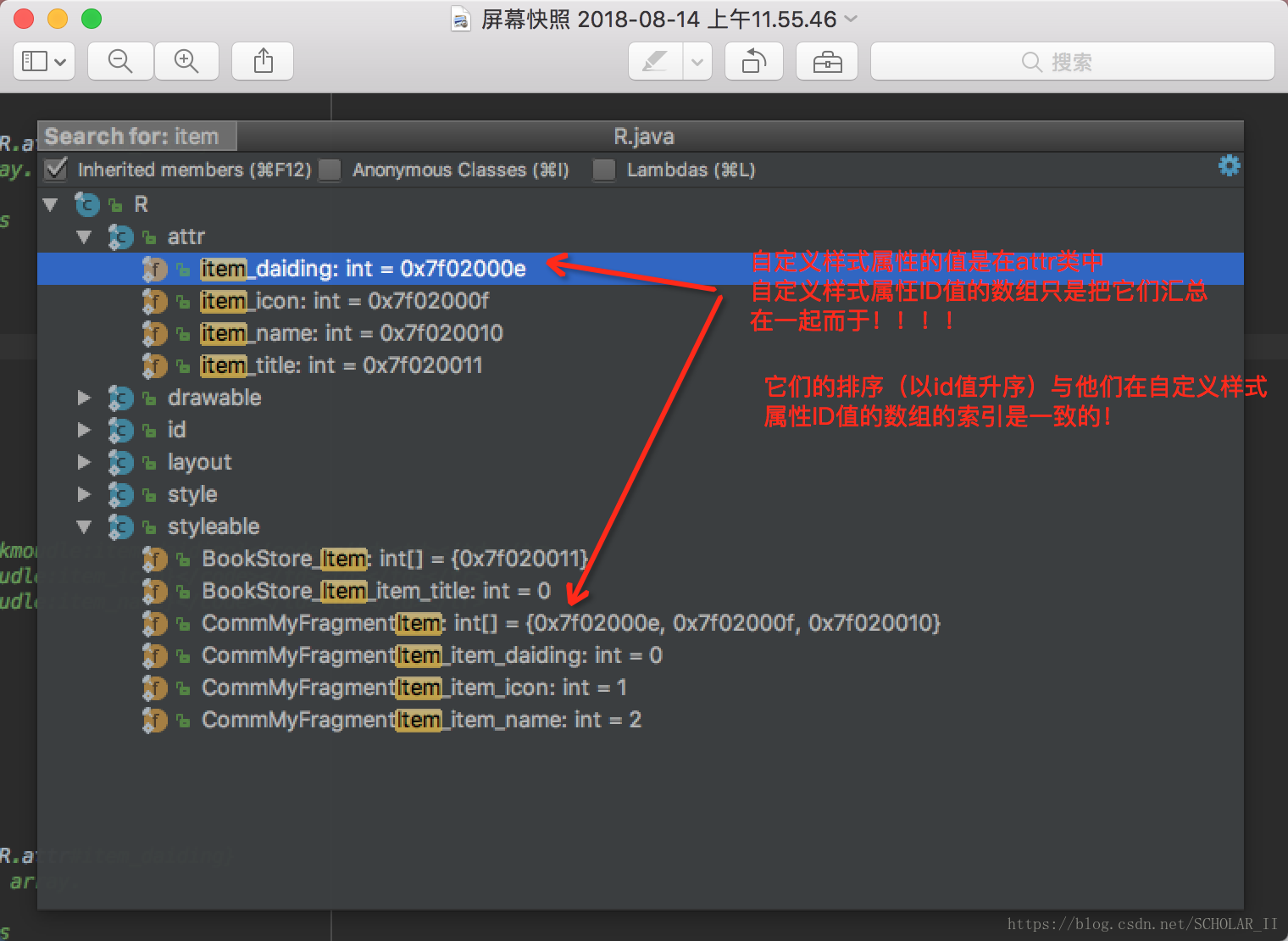
Task: Select the layout tree entry
Action: click(x=199, y=462)
